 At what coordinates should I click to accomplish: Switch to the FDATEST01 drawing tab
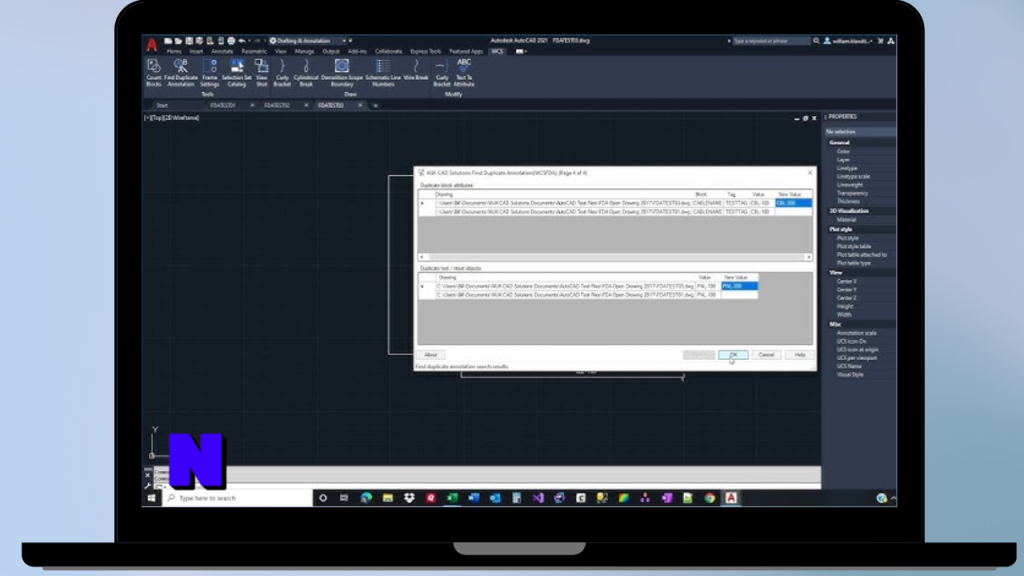point(223,105)
